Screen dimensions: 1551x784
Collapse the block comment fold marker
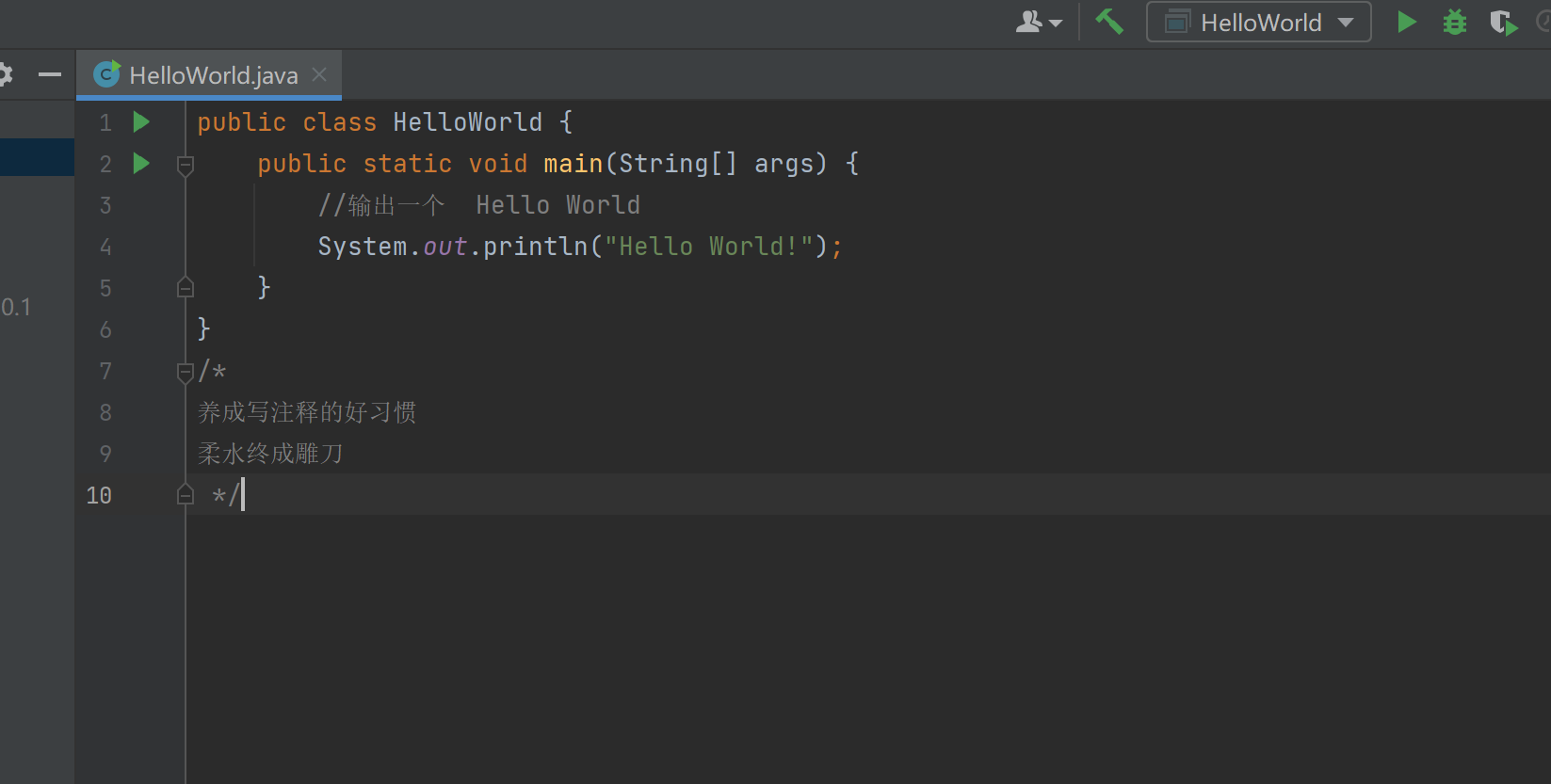click(x=186, y=373)
